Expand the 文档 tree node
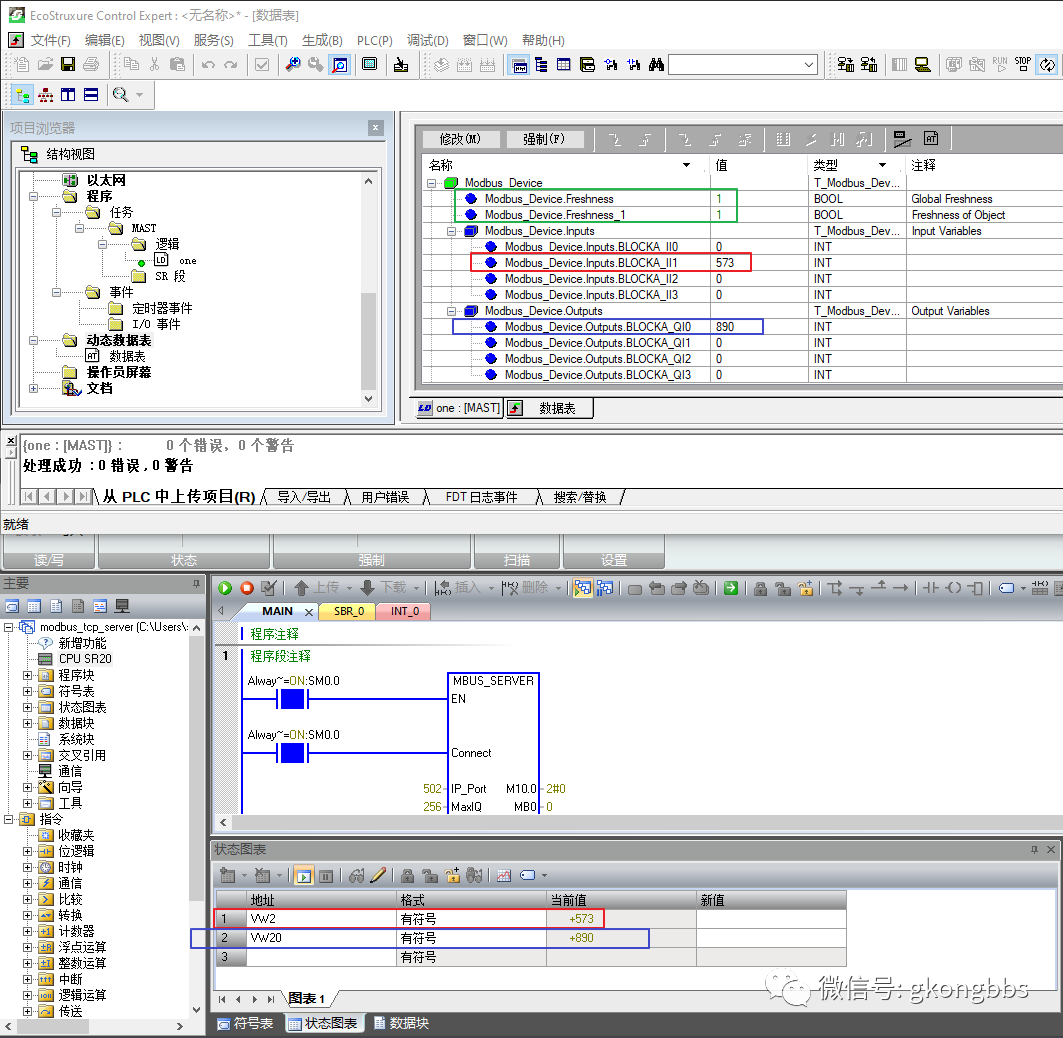 pyautogui.click(x=33, y=388)
